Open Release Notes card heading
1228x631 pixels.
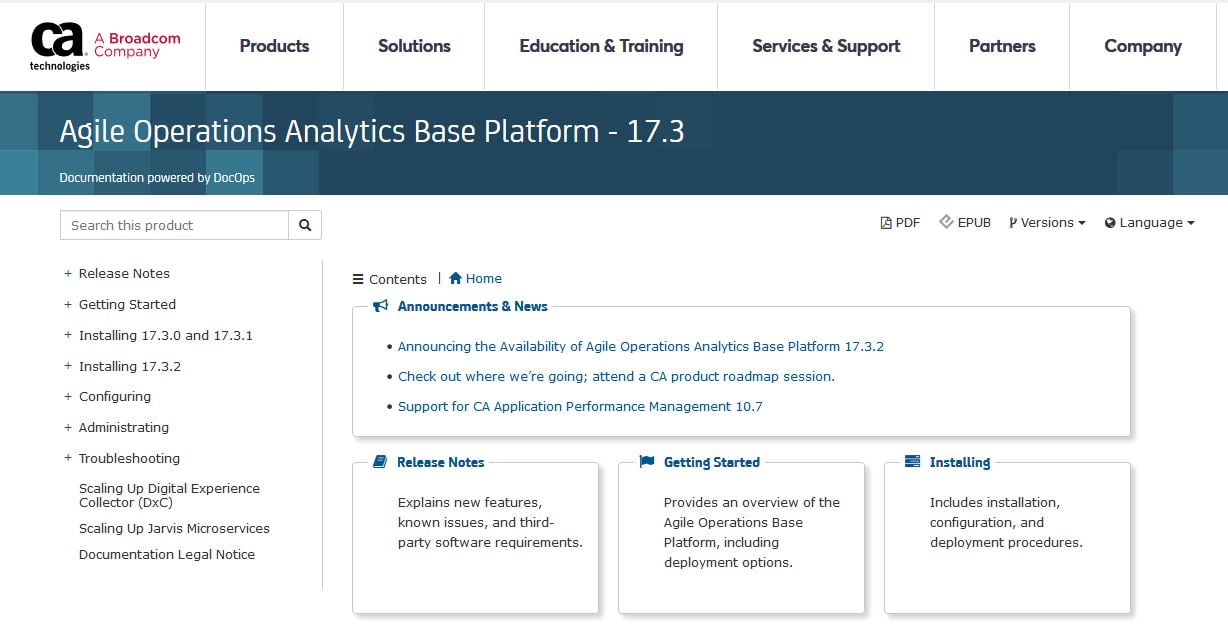point(440,462)
